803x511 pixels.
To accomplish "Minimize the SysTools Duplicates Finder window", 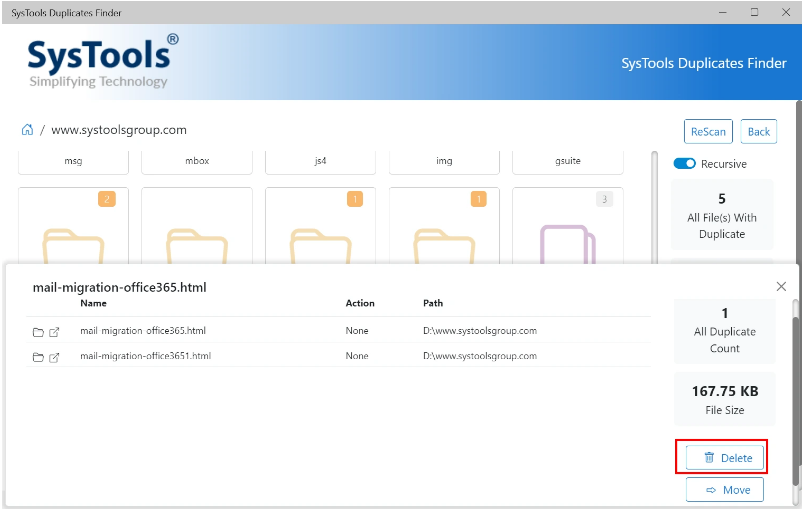I will coord(723,12).
